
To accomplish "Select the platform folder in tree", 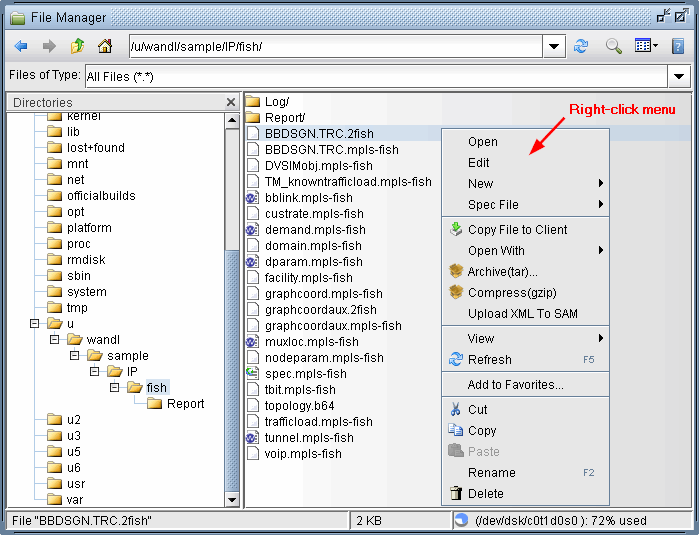I will coord(89,228).
